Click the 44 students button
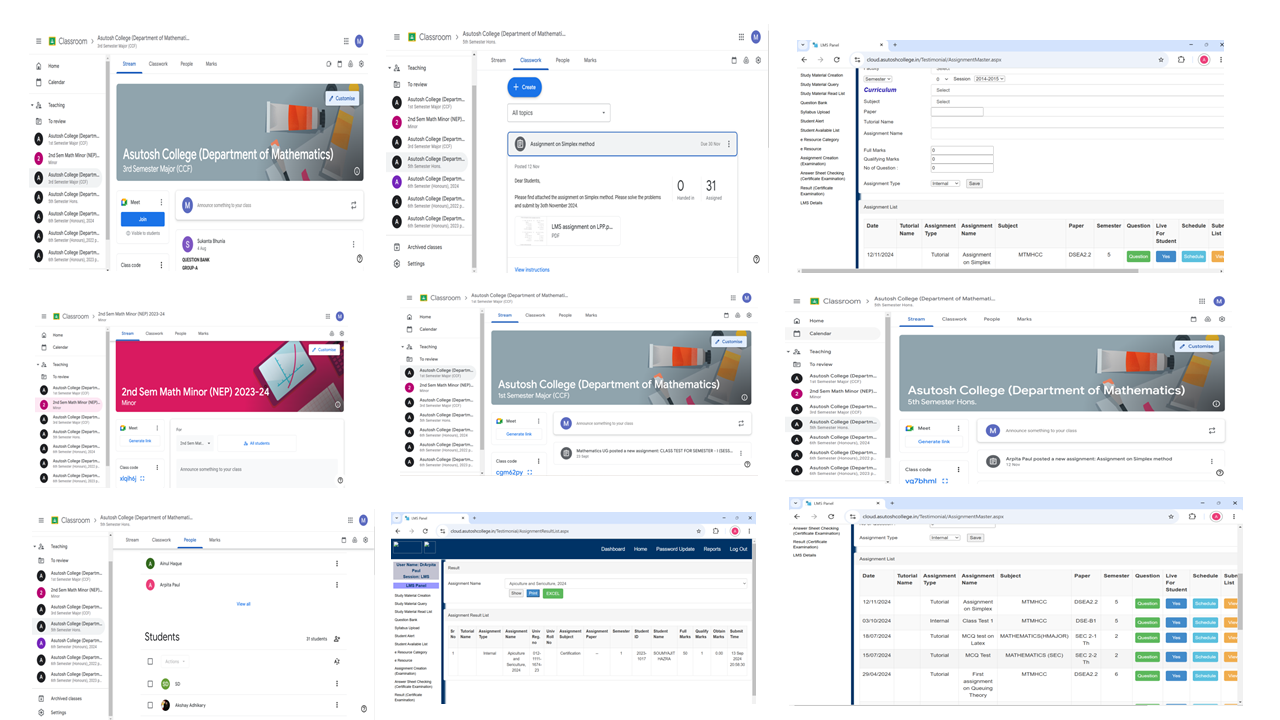The width and height of the screenshot is (1280, 720). tap(257, 443)
